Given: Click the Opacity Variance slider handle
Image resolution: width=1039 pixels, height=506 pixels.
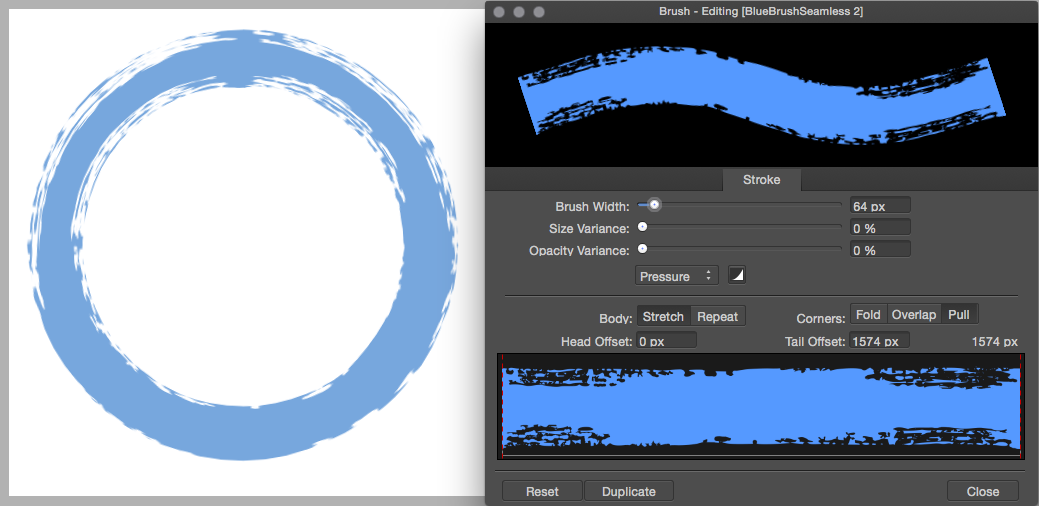Looking at the screenshot, I should 642,250.
